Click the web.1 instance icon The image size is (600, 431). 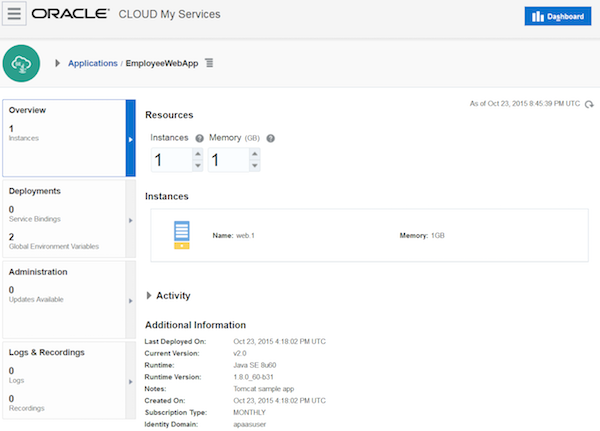pyautogui.click(x=182, y=235)
